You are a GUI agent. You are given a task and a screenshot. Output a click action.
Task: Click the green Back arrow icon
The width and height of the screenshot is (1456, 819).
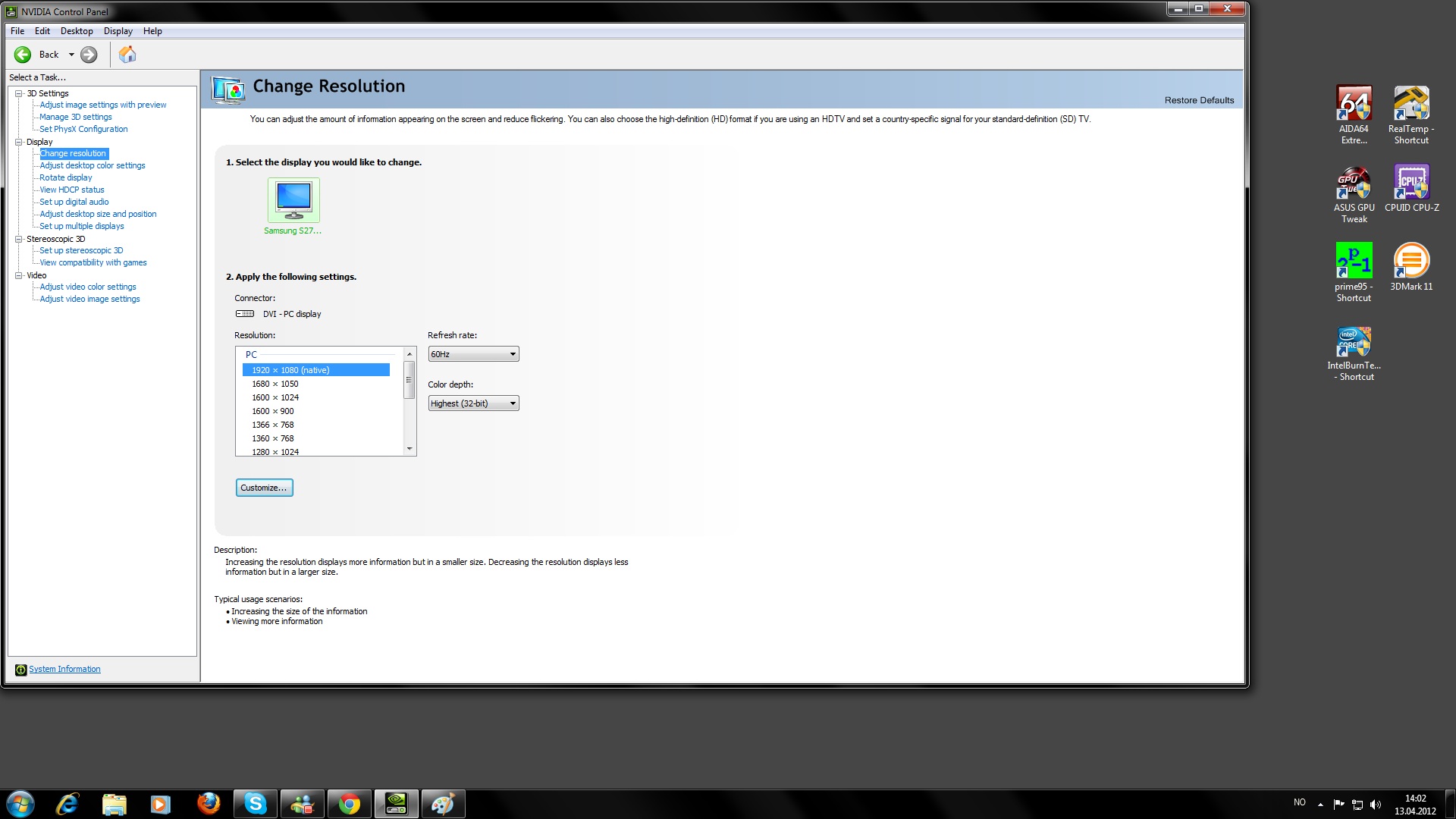coord(23,55)
